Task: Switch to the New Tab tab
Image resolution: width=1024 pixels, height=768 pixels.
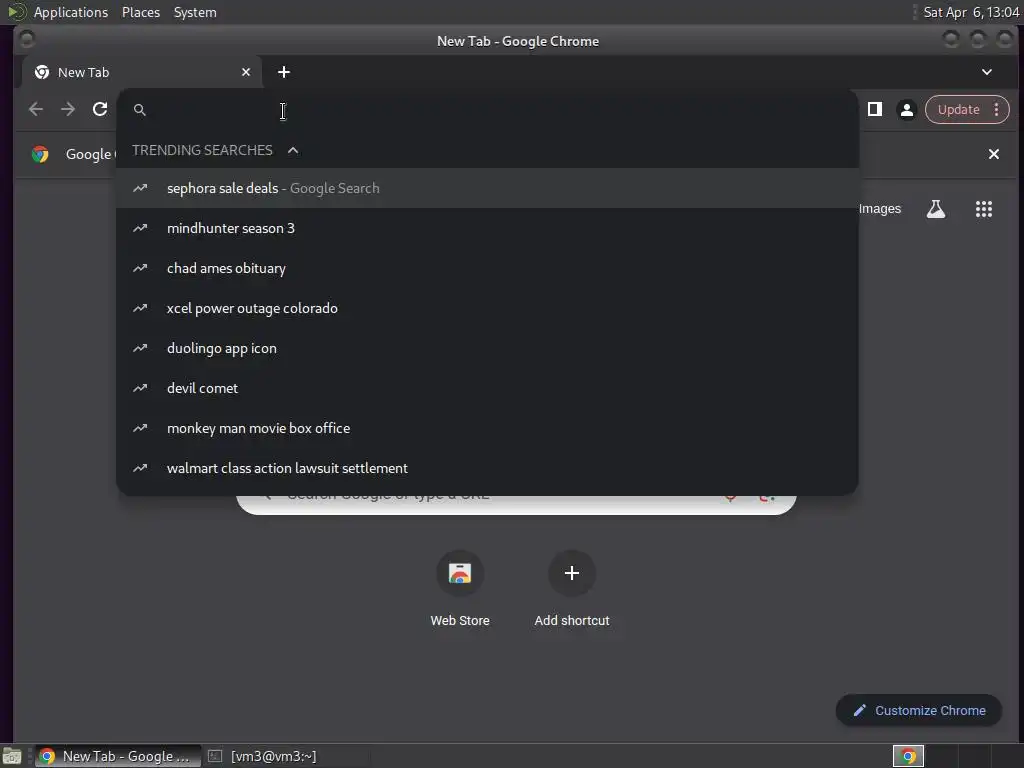Action: pos(142,72)
